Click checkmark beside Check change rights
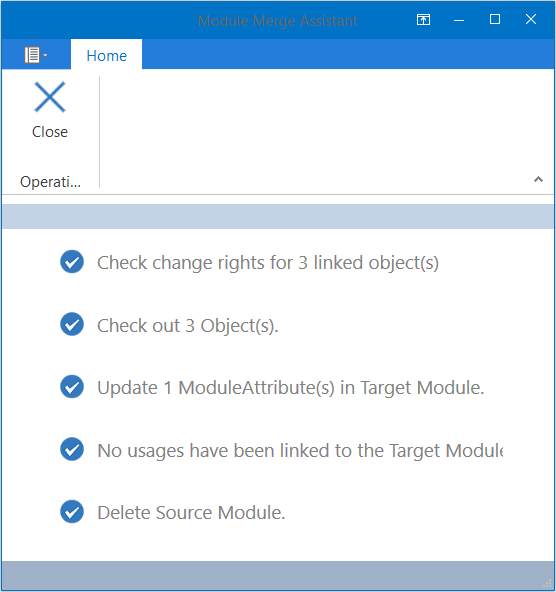This screenshot has width=556, height=592. pyautogui.click(x=72, y=262)
